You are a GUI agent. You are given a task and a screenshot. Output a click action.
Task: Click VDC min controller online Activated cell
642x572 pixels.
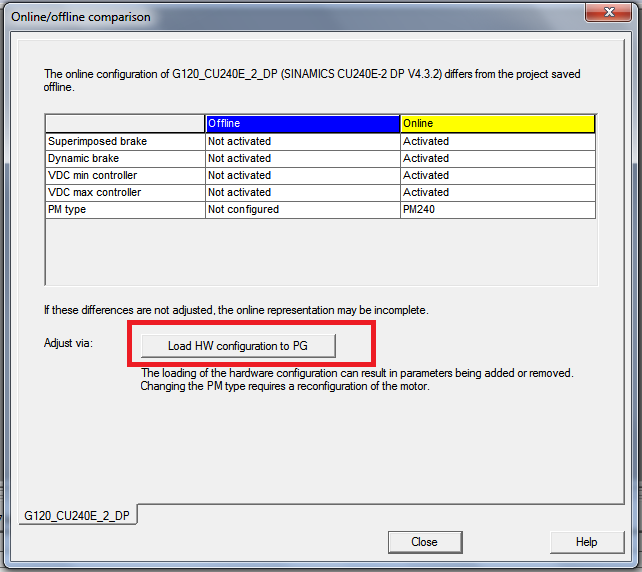point(497,175)
